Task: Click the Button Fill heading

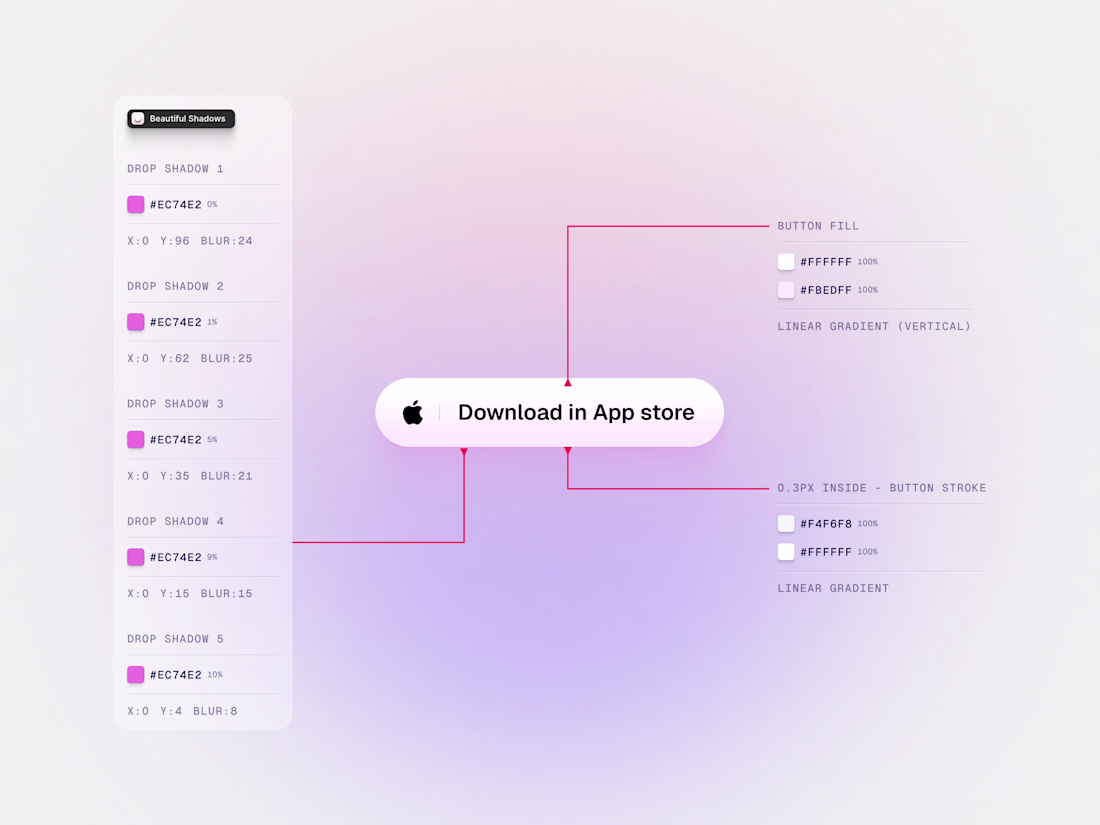Action: 818,226
